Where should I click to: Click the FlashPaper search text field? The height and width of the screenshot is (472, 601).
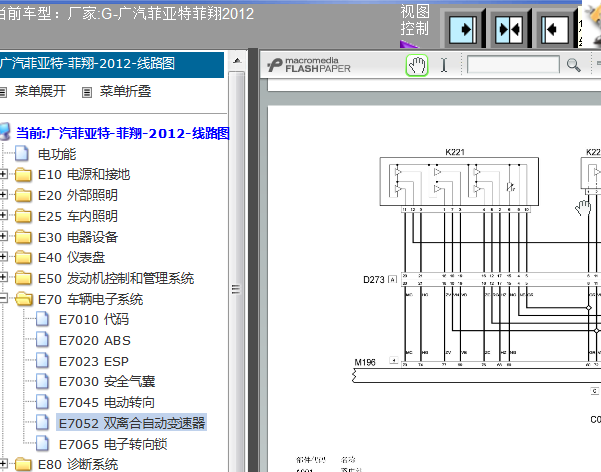point(513,64)
